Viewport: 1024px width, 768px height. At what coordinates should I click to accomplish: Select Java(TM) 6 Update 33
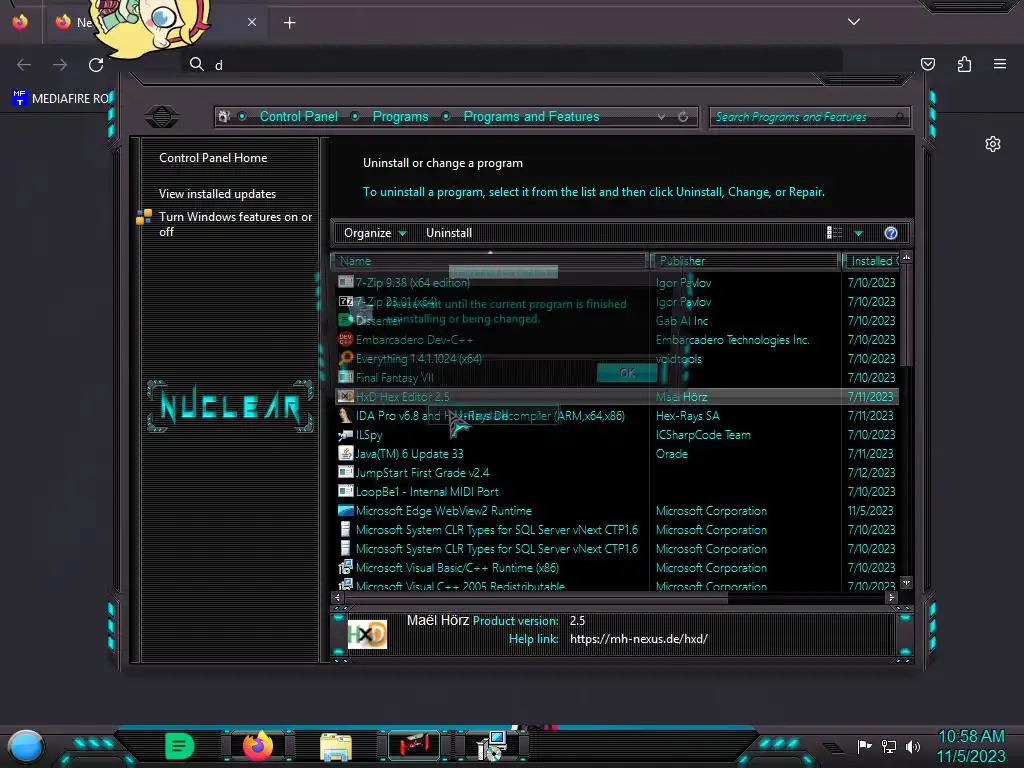click(x=409, y=454)
